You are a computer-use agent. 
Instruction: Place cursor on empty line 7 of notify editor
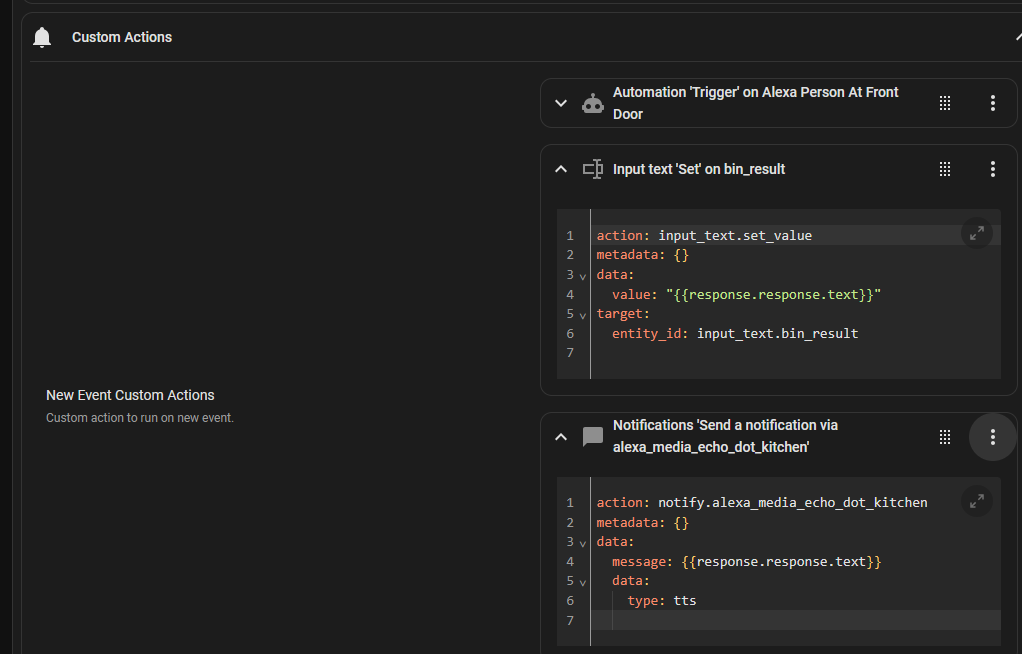tap(795, 620)
